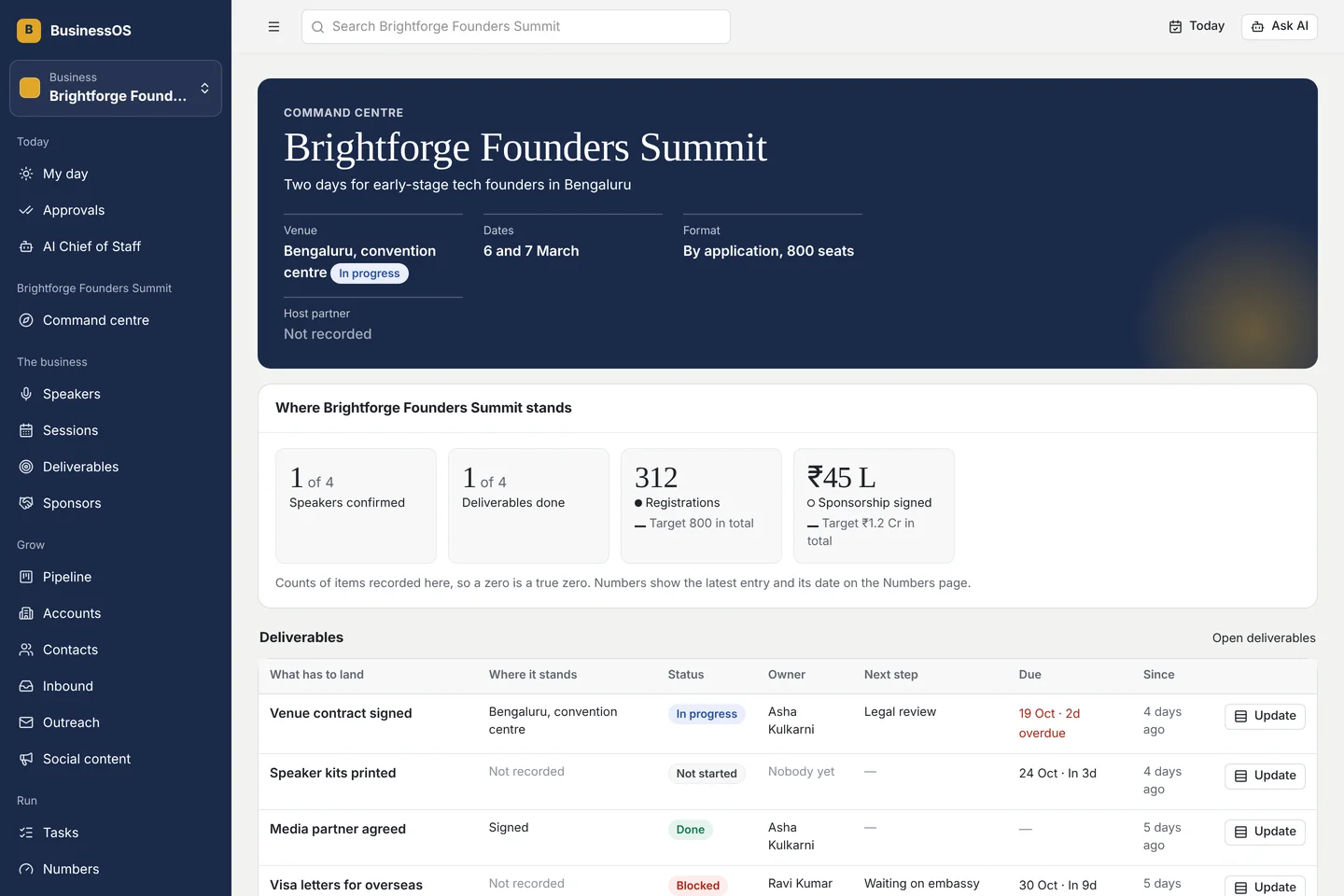
Task: Open Command centre in the sidebar
Action: (x=116, y=320)
